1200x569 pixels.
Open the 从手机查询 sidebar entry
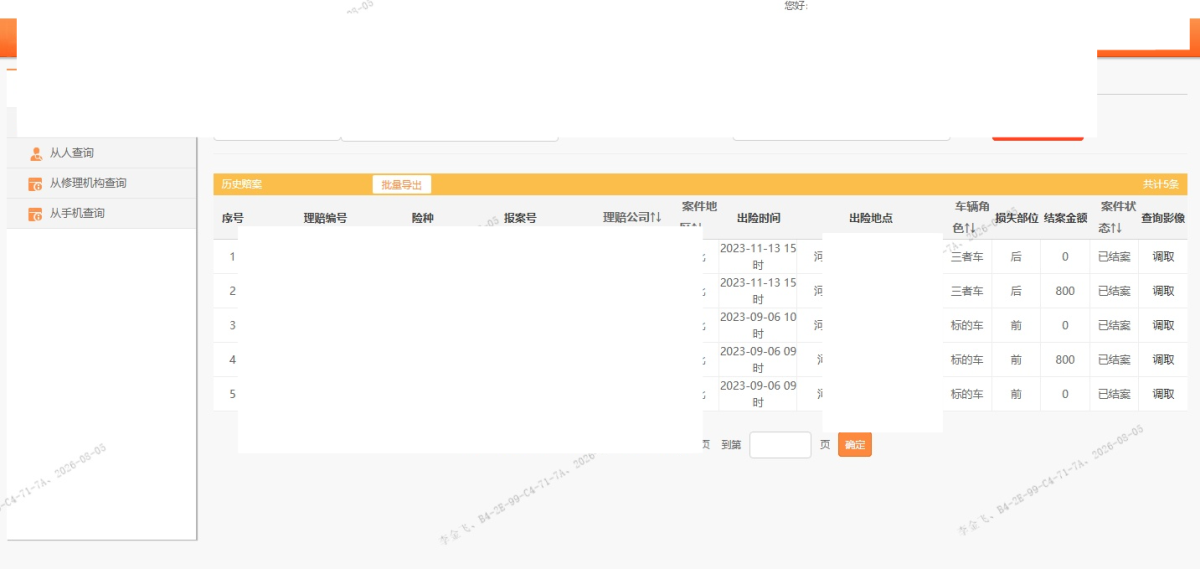[101, 213]
